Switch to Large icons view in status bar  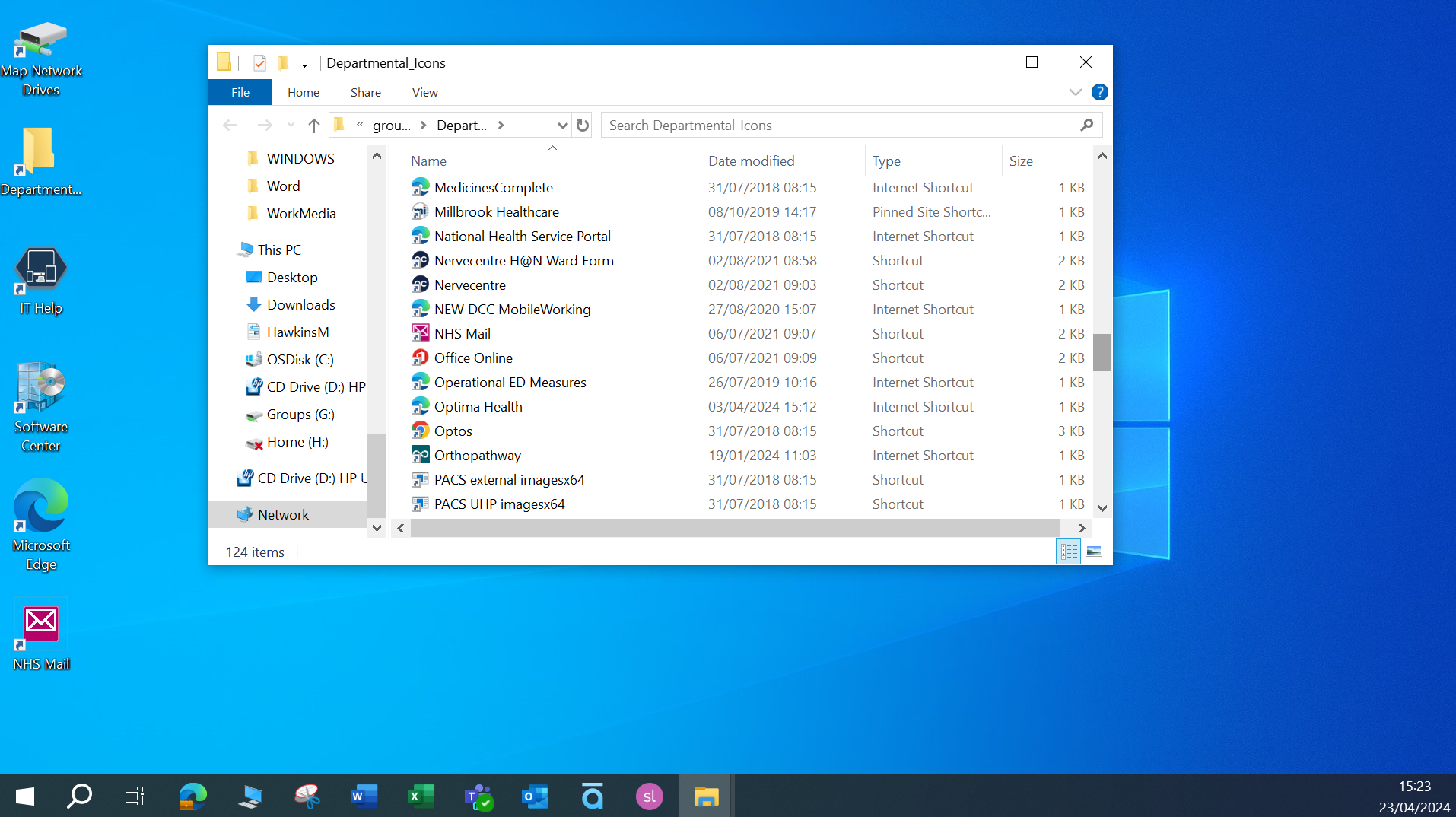pyautogui.click(x=1093, y=551)
